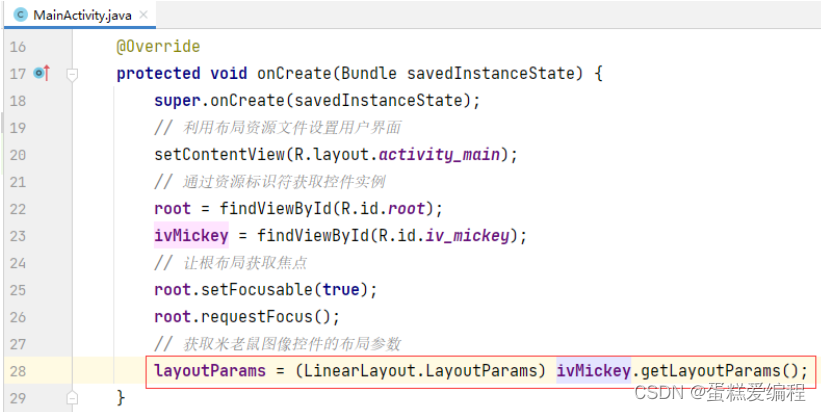This screenshot has height=412, width=821.
Task: Click the comment '让根布局获取焦点'
Action: 245,263
